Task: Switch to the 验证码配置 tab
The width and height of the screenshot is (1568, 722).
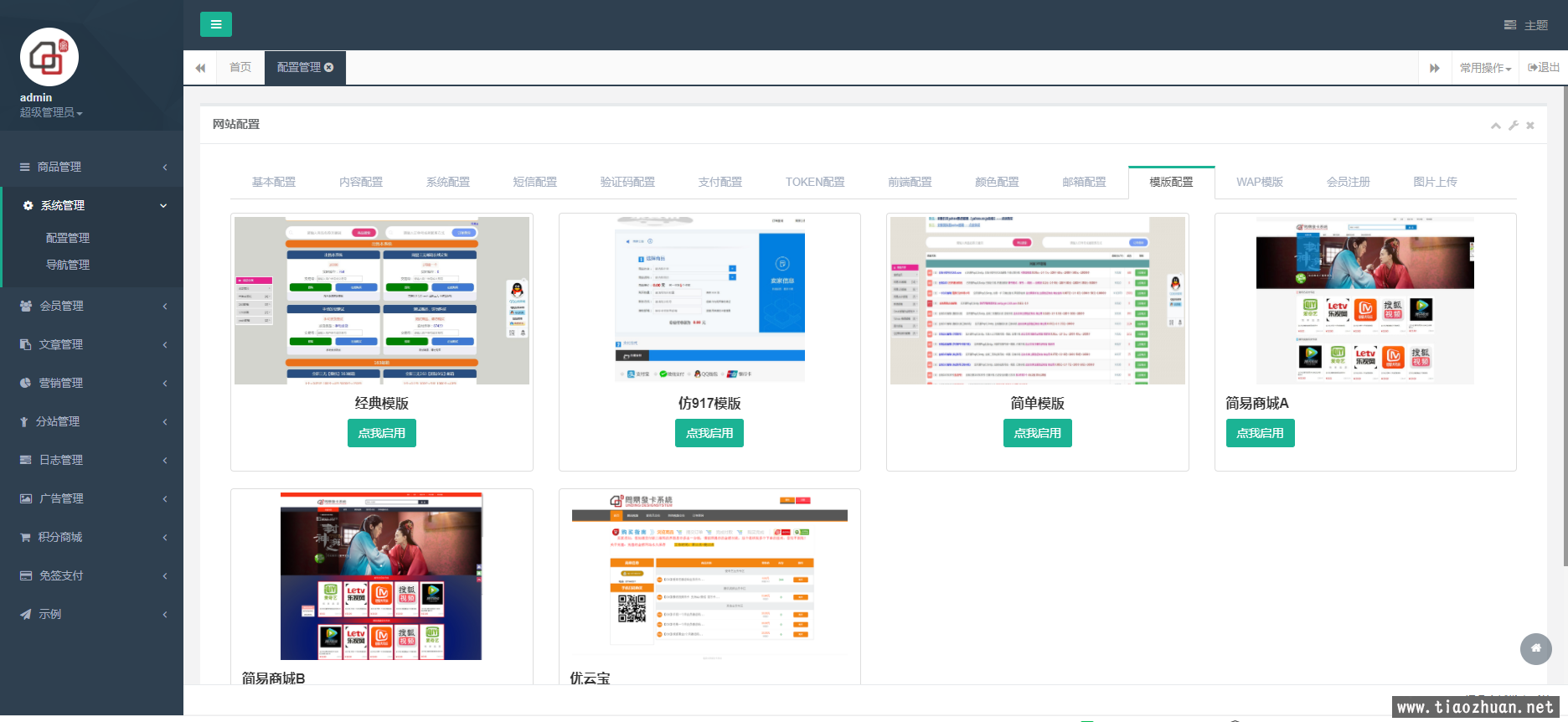Action: (627, 182)
